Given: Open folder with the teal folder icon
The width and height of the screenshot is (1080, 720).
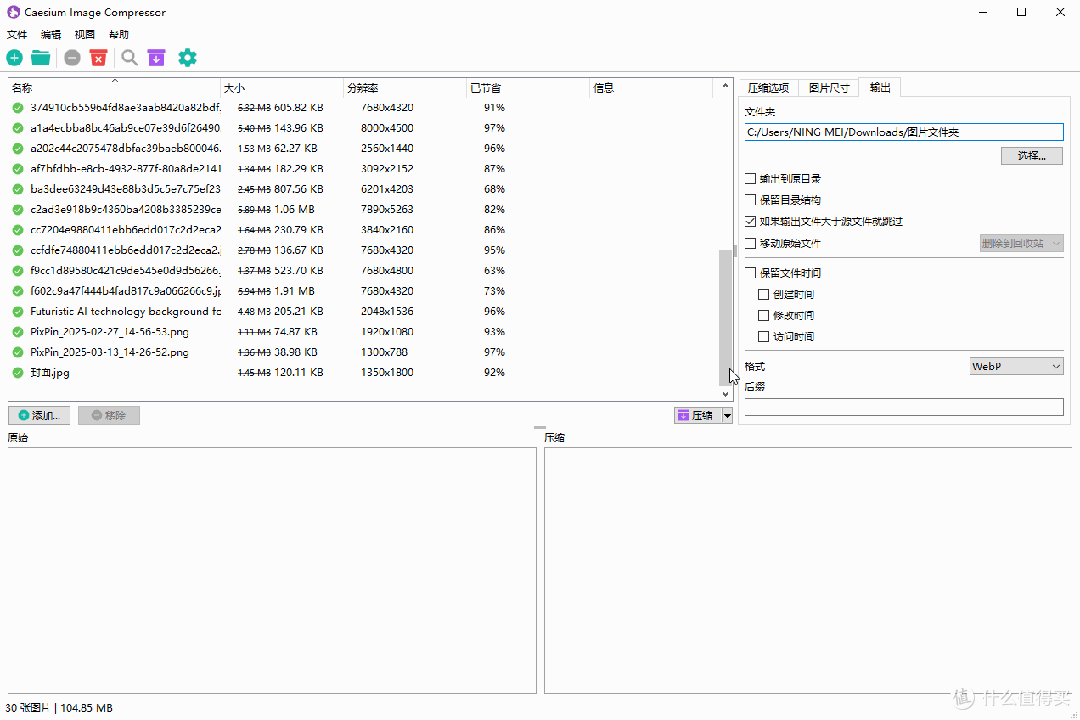Looking at the screenshot, I should pos(41,58).
